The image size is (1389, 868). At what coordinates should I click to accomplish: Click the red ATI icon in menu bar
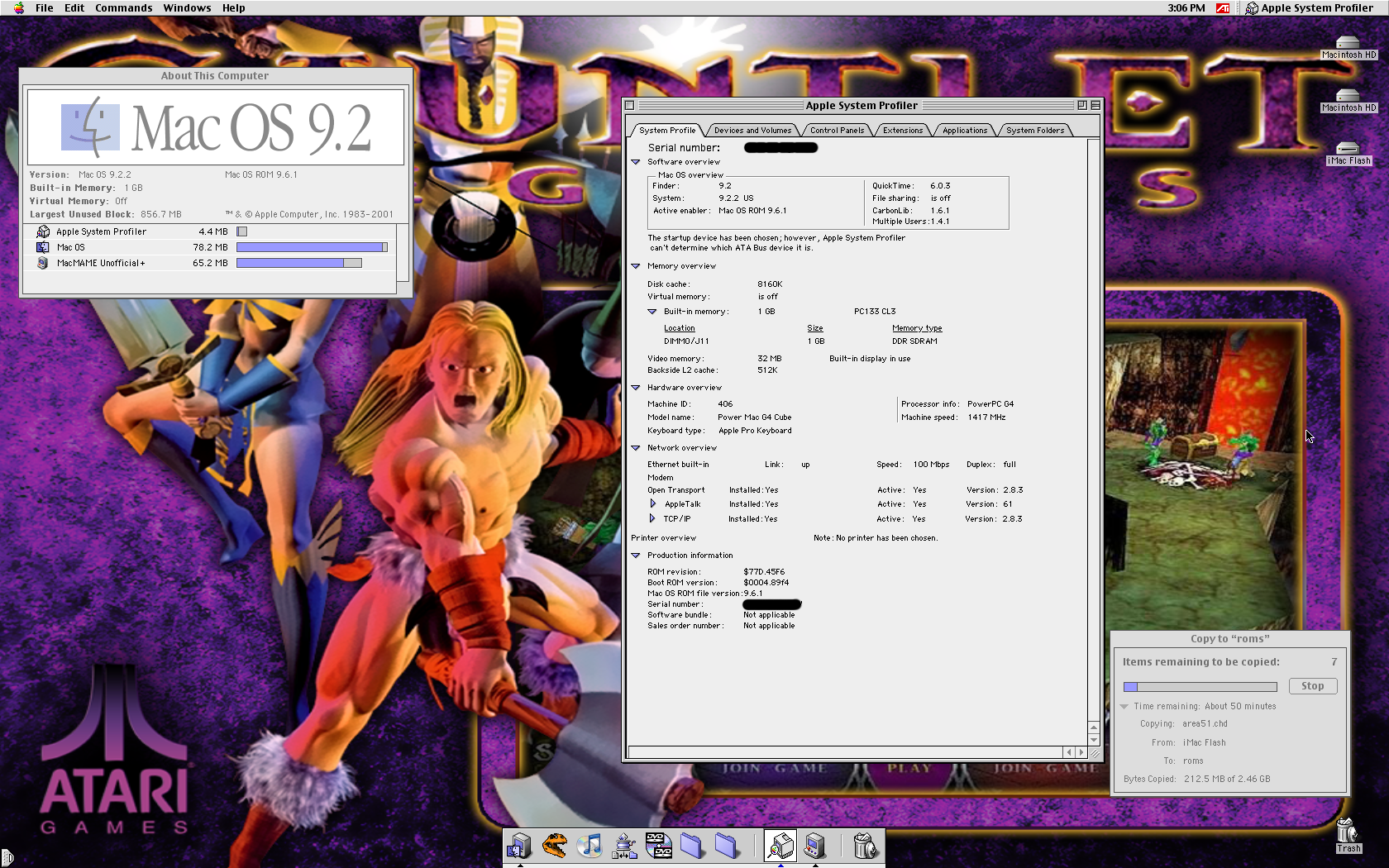pyautogui.click(x=1223, y=7)
